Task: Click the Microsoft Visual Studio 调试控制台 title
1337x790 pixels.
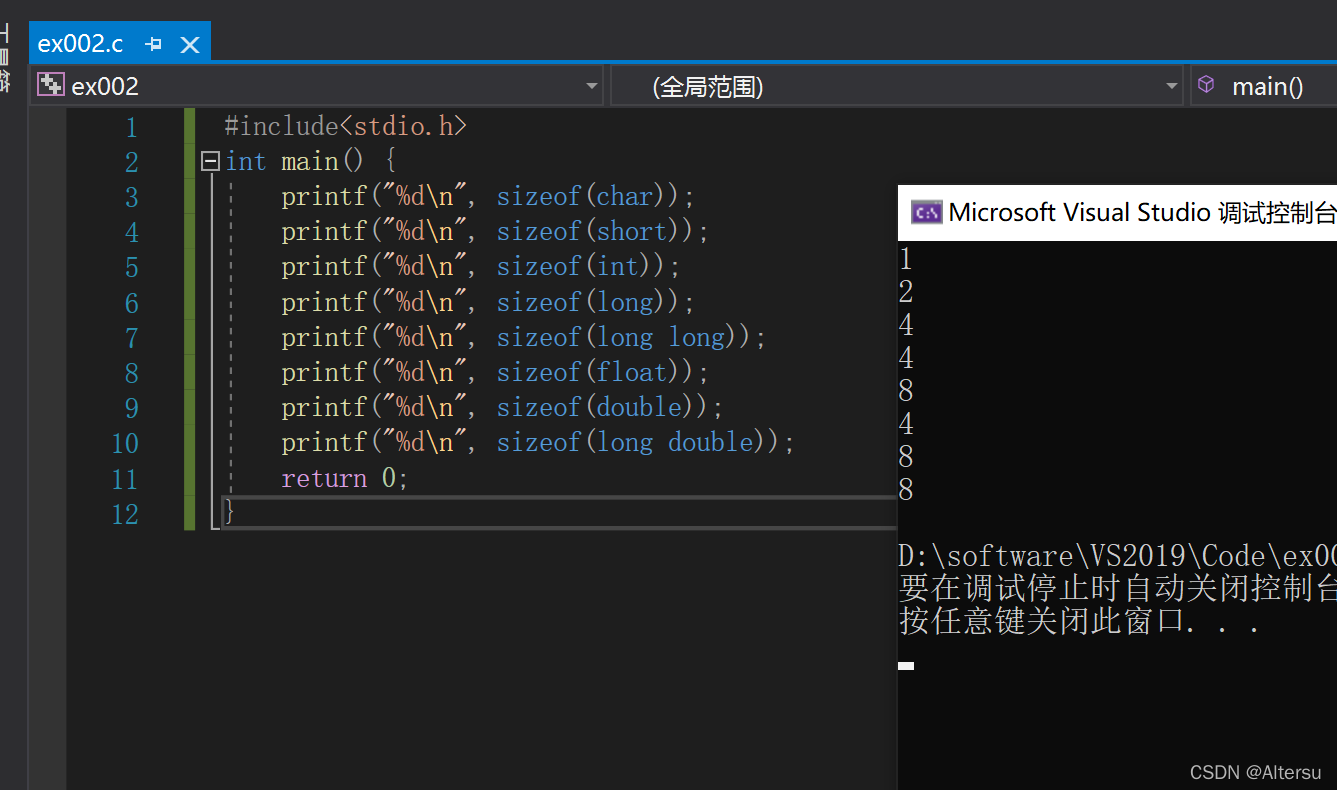Action: [x=1142, y=212]
